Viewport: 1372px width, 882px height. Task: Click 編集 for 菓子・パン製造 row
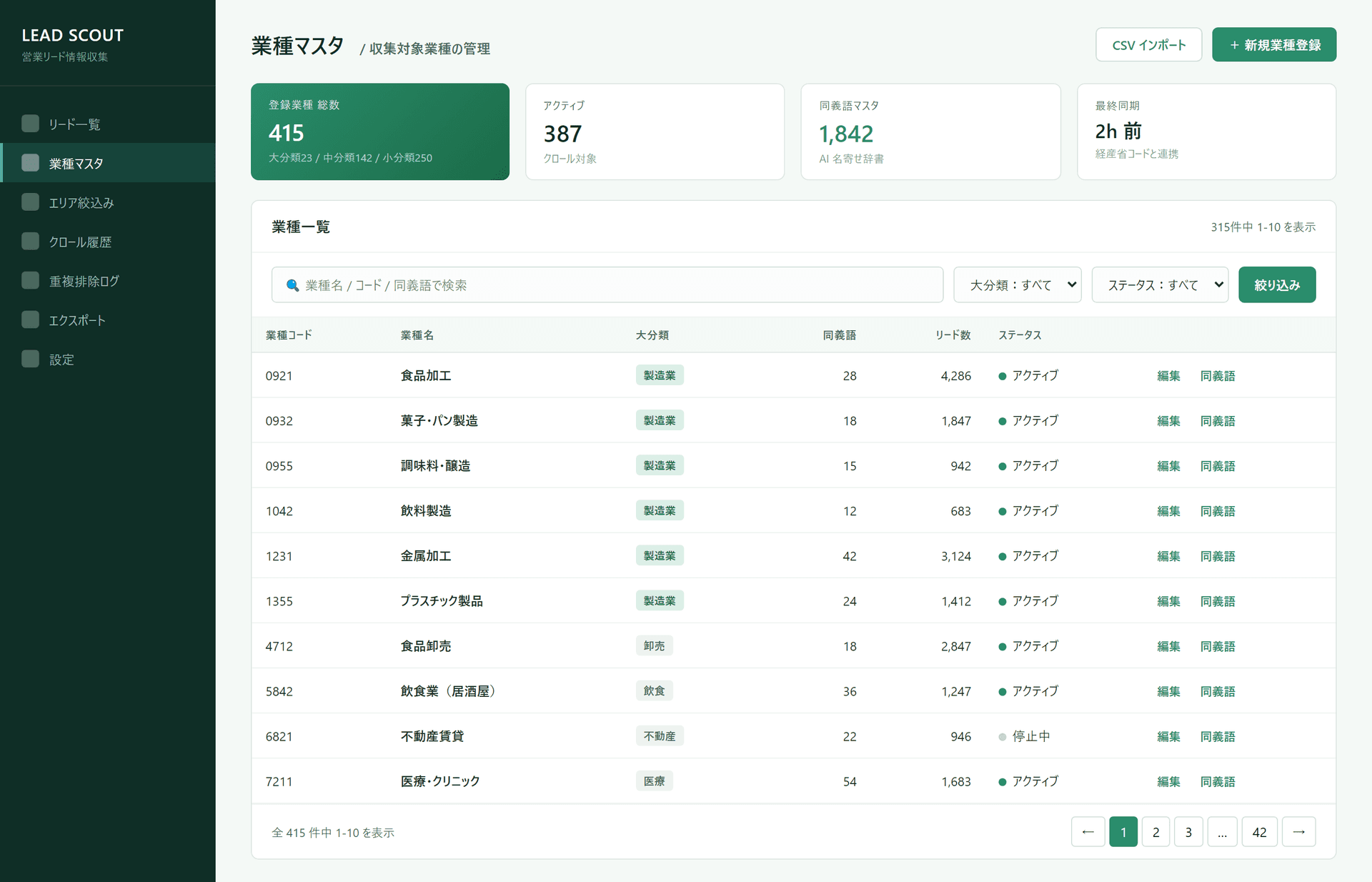1168,420
